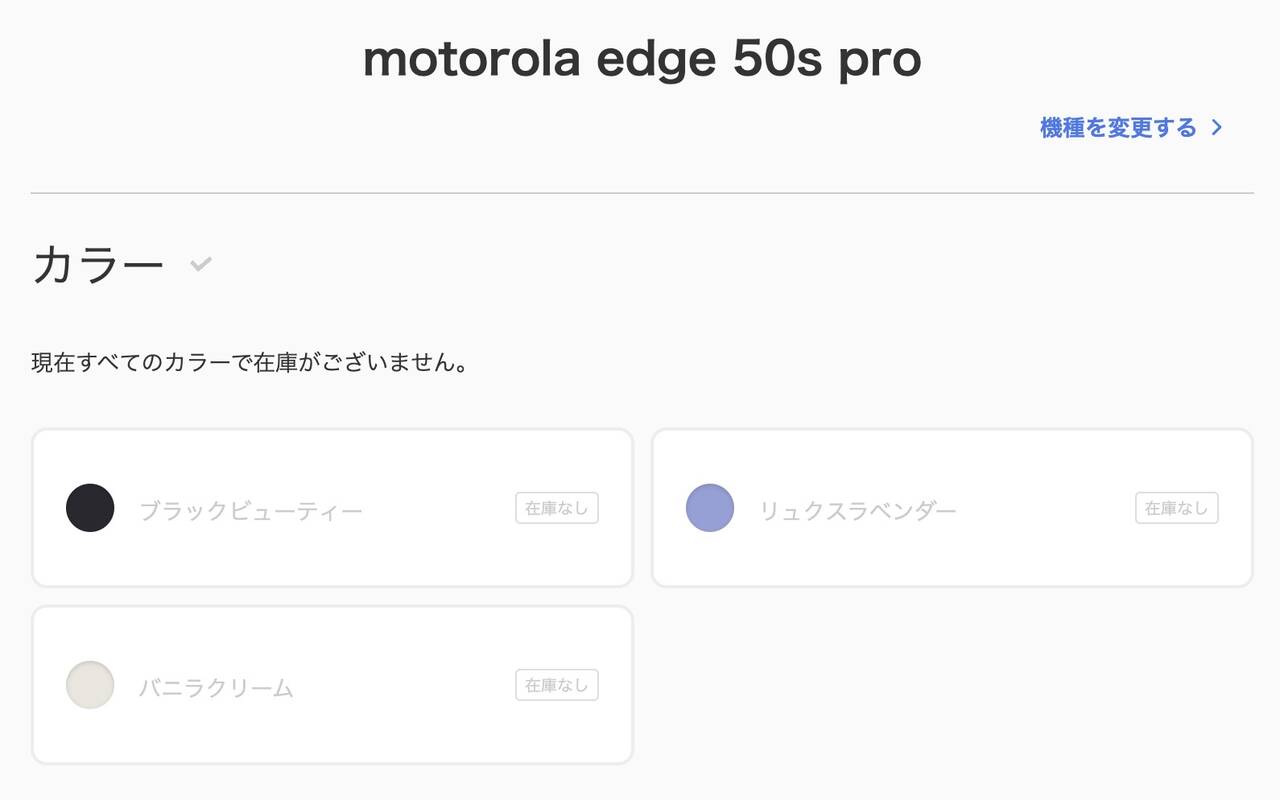Image resolution: width=1280 pixels, height=800 pixels.
Task: Click the checkmark icon beside カラー
Action: coord(200,264)
